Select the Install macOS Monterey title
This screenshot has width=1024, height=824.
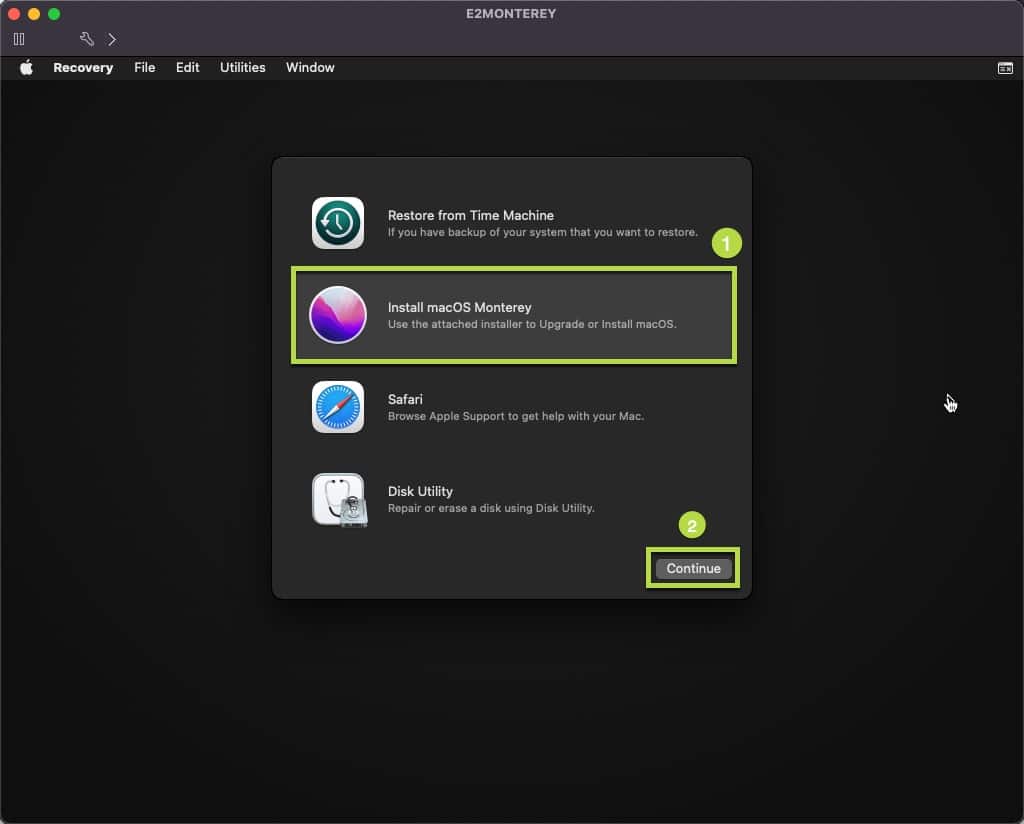(459, 308)
